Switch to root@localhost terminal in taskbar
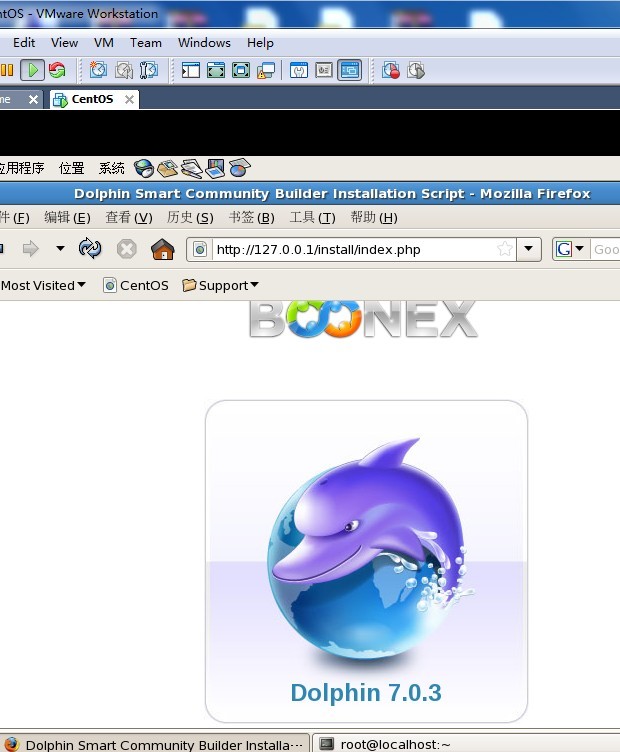The image size is (620, 752). coord(466,743)
